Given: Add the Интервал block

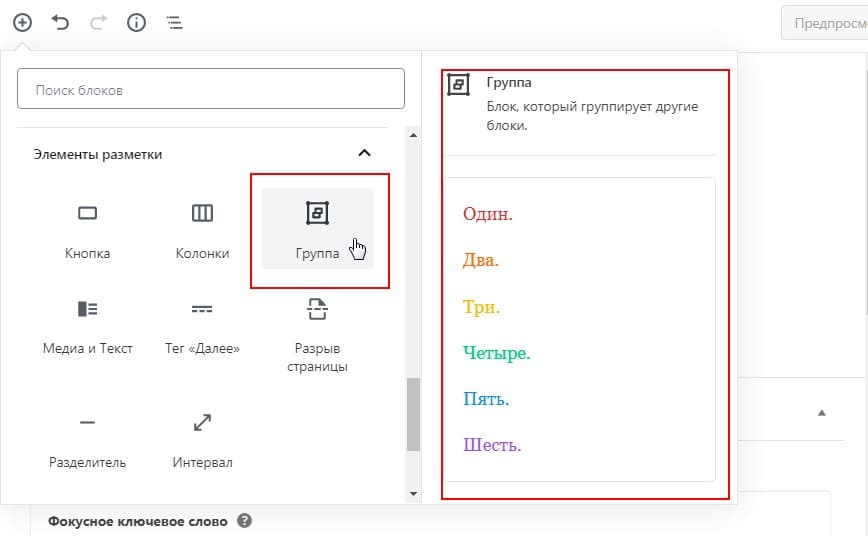Looking at the screenshot, I should (203, 440).
